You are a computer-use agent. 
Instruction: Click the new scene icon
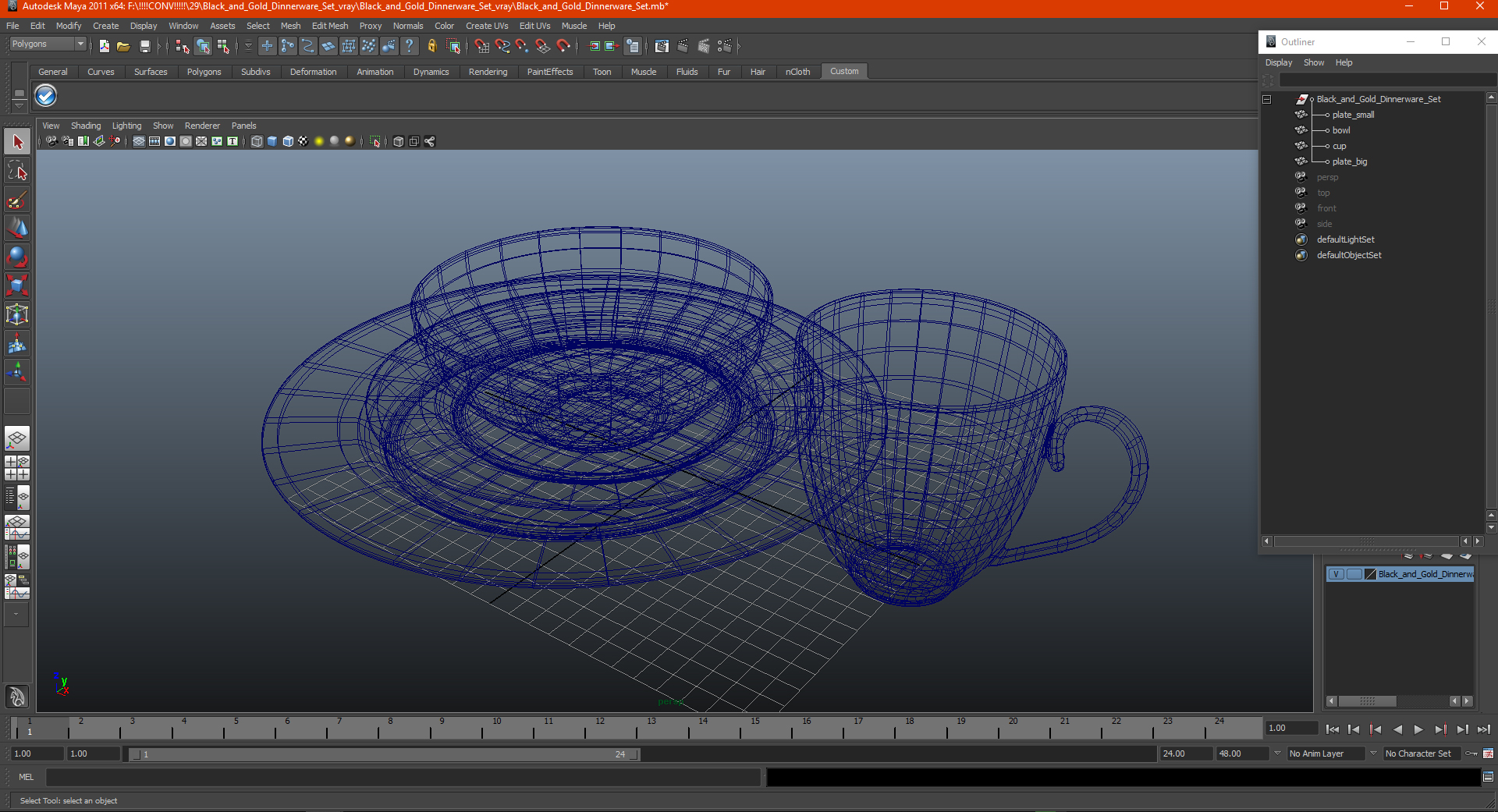(104, 46)
